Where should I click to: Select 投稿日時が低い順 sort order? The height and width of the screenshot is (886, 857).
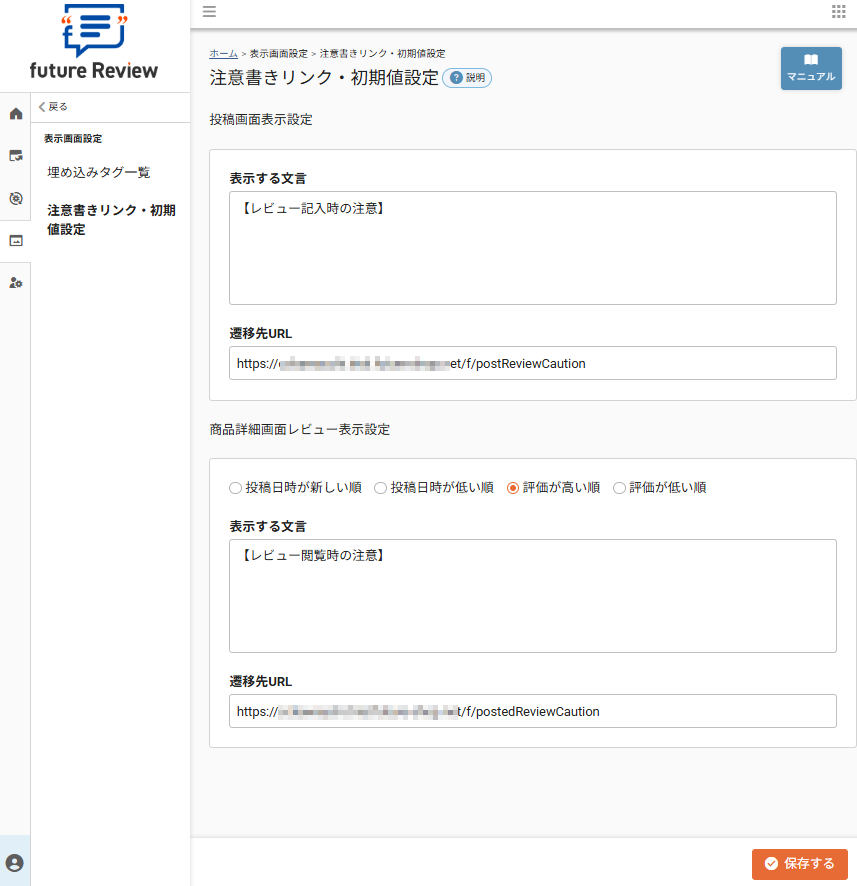click(379, 488)
